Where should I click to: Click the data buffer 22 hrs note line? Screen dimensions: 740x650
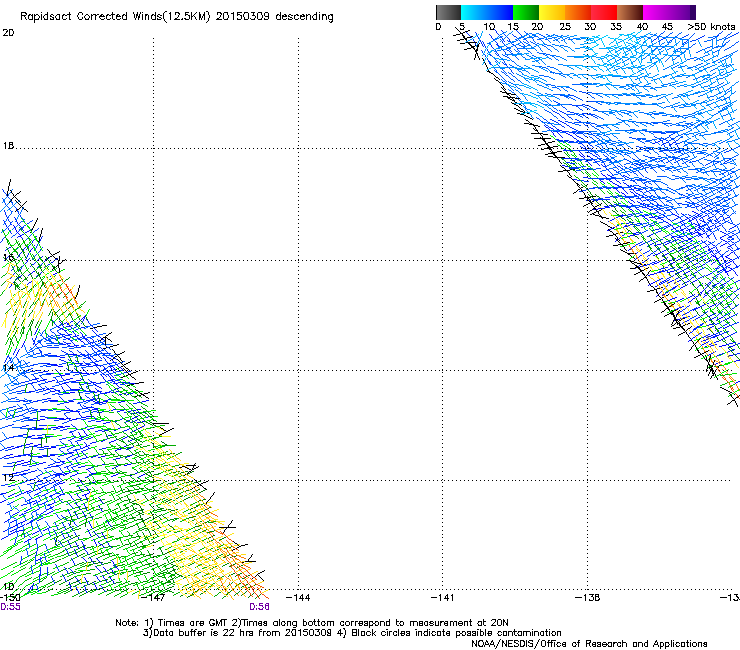pos(352,633)
